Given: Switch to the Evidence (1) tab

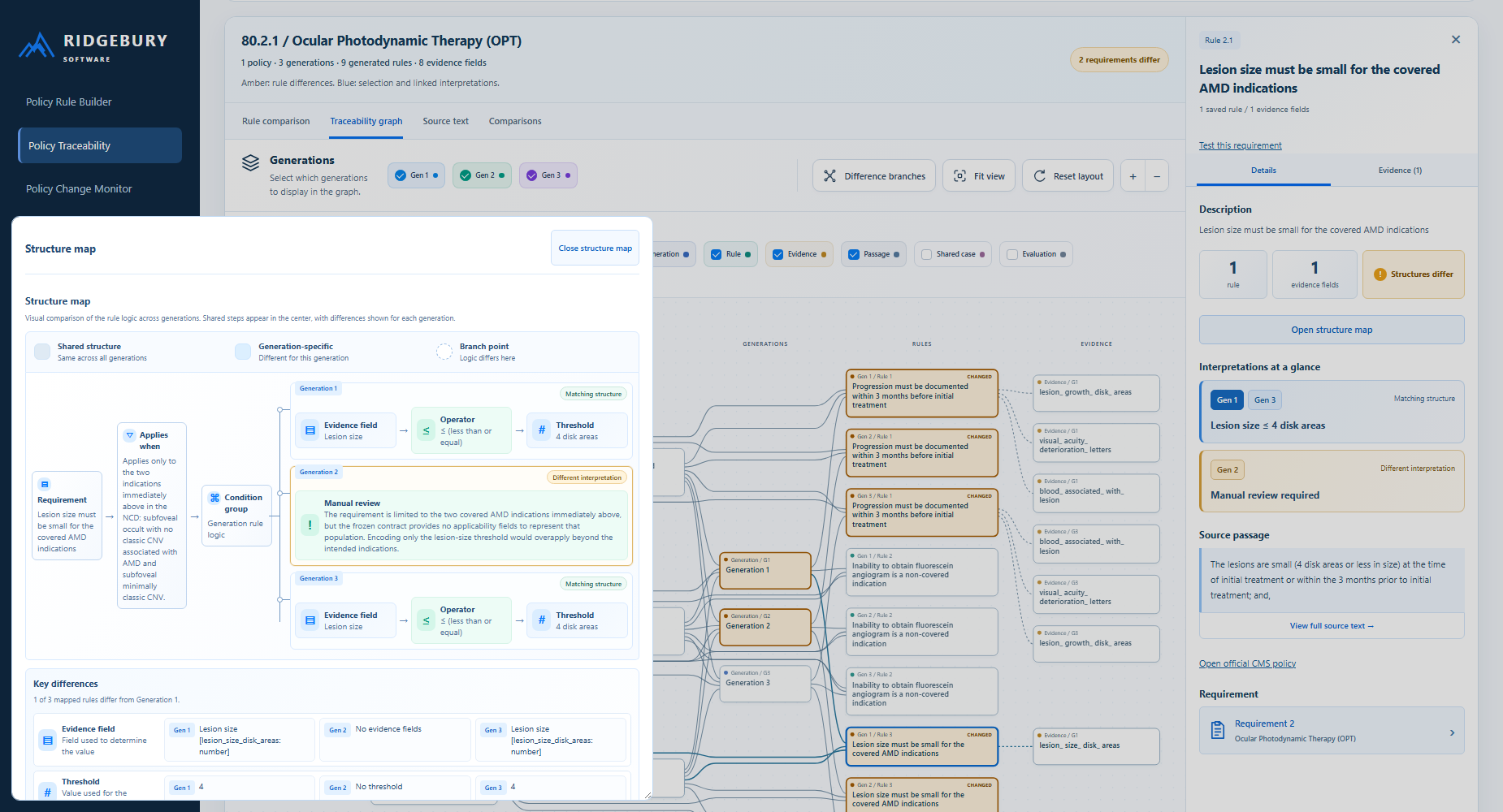Looking at the screenshot, I should pyautogui.click(x=1400, y=171).
